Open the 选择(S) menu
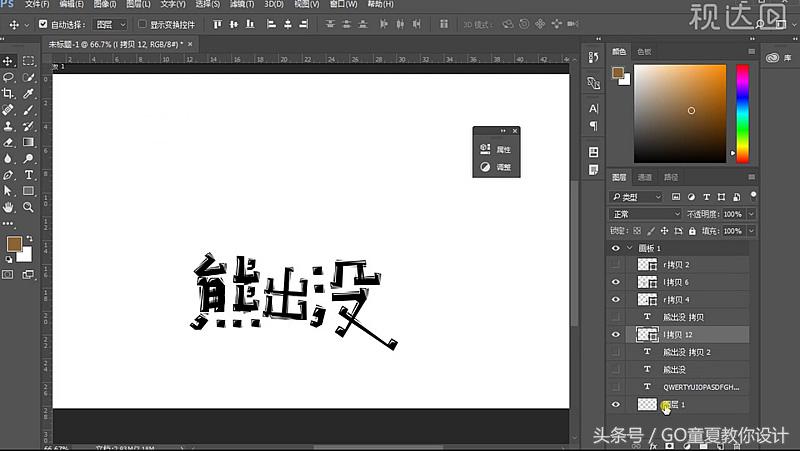Image resolution: width=800 pixels, height=451 pixels. click(x=208, y=4)
